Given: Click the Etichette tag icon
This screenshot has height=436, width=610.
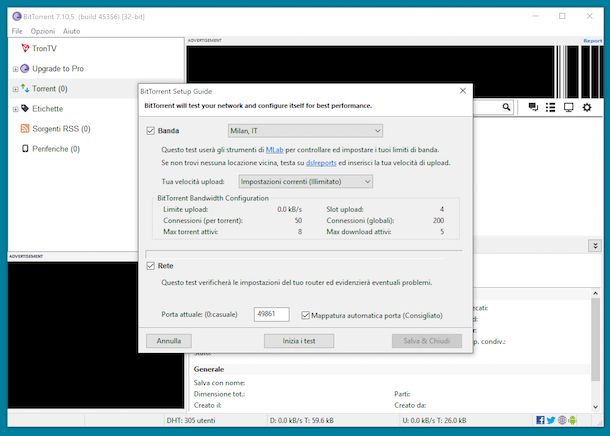Looking at the screenshot, I should pos(25,108).
